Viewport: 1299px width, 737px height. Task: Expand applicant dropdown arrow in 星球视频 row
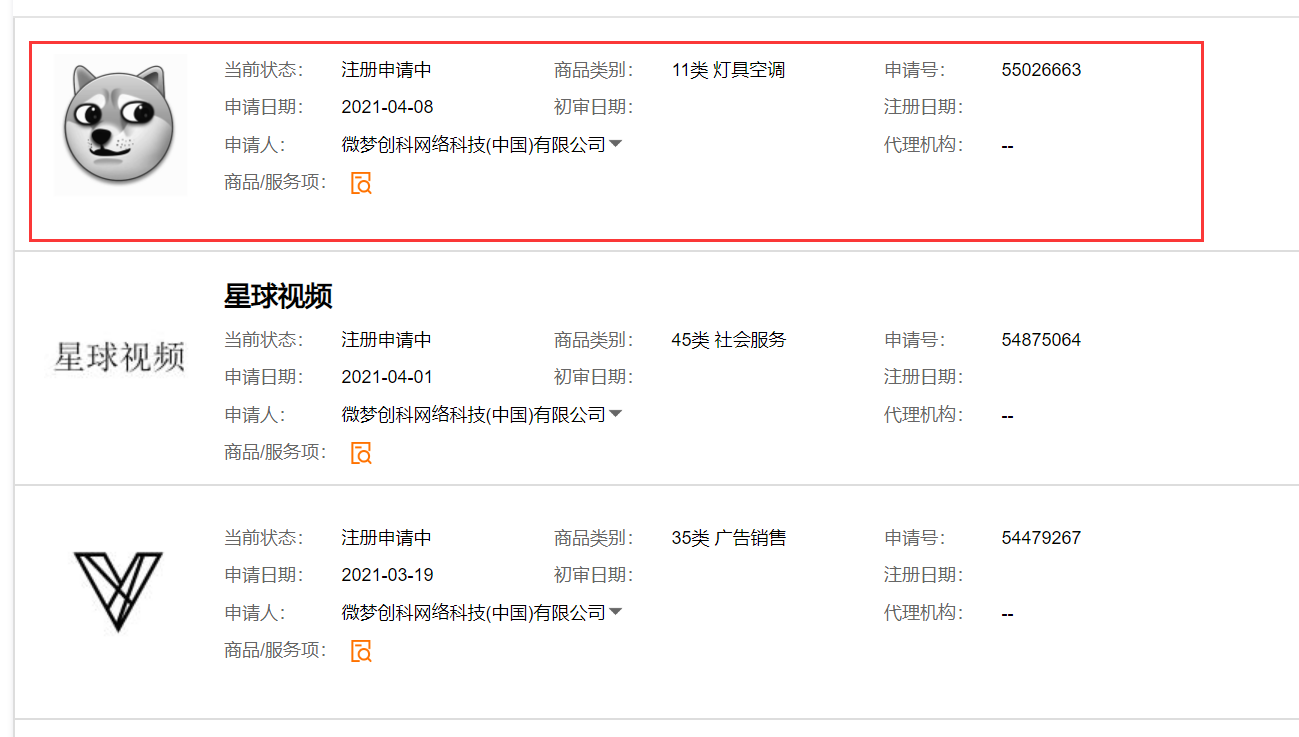click(616, 414)
